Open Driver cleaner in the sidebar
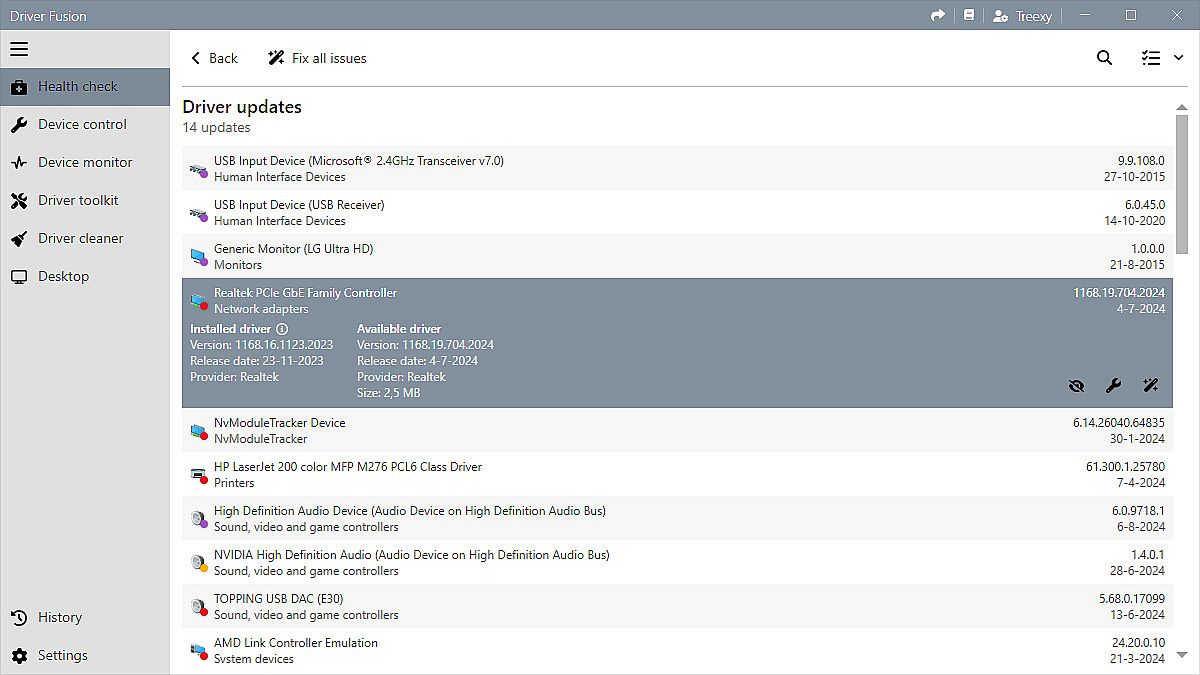The height and width of the screenshot is (675, 1200). point(85,239)
